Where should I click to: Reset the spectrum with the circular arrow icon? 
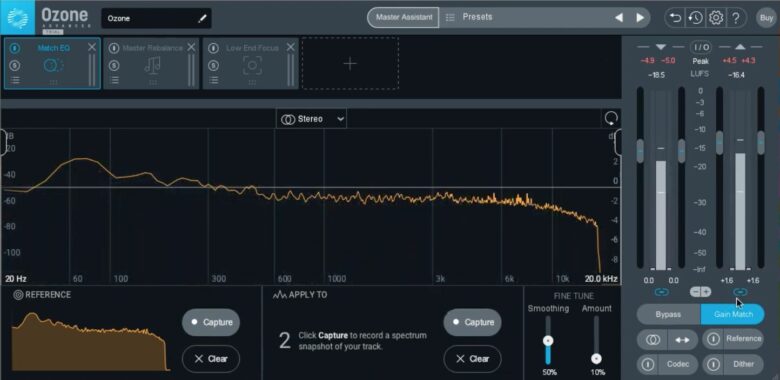tap(611, 118)
